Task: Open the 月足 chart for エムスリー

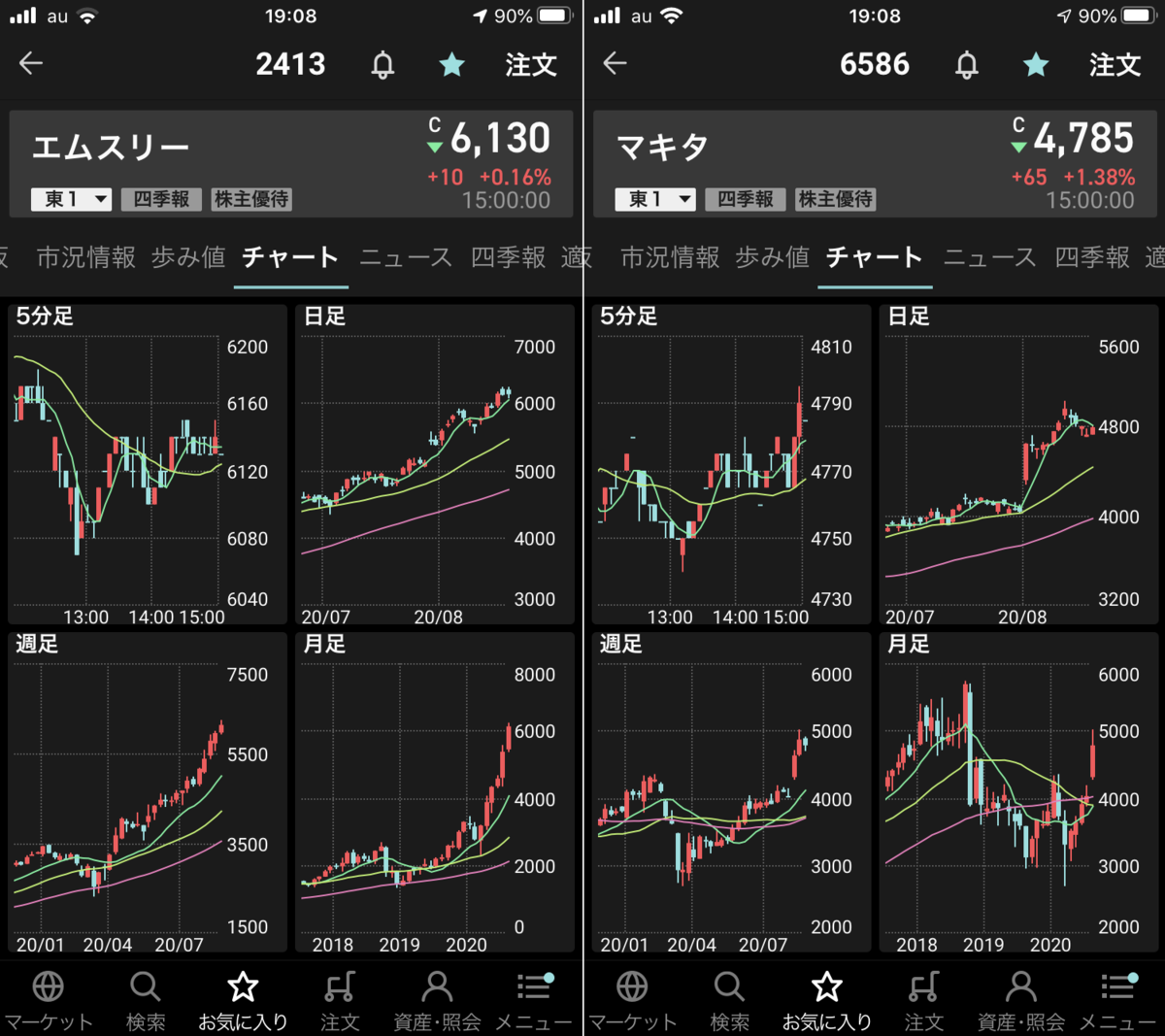Action: [x=435, y=792]
